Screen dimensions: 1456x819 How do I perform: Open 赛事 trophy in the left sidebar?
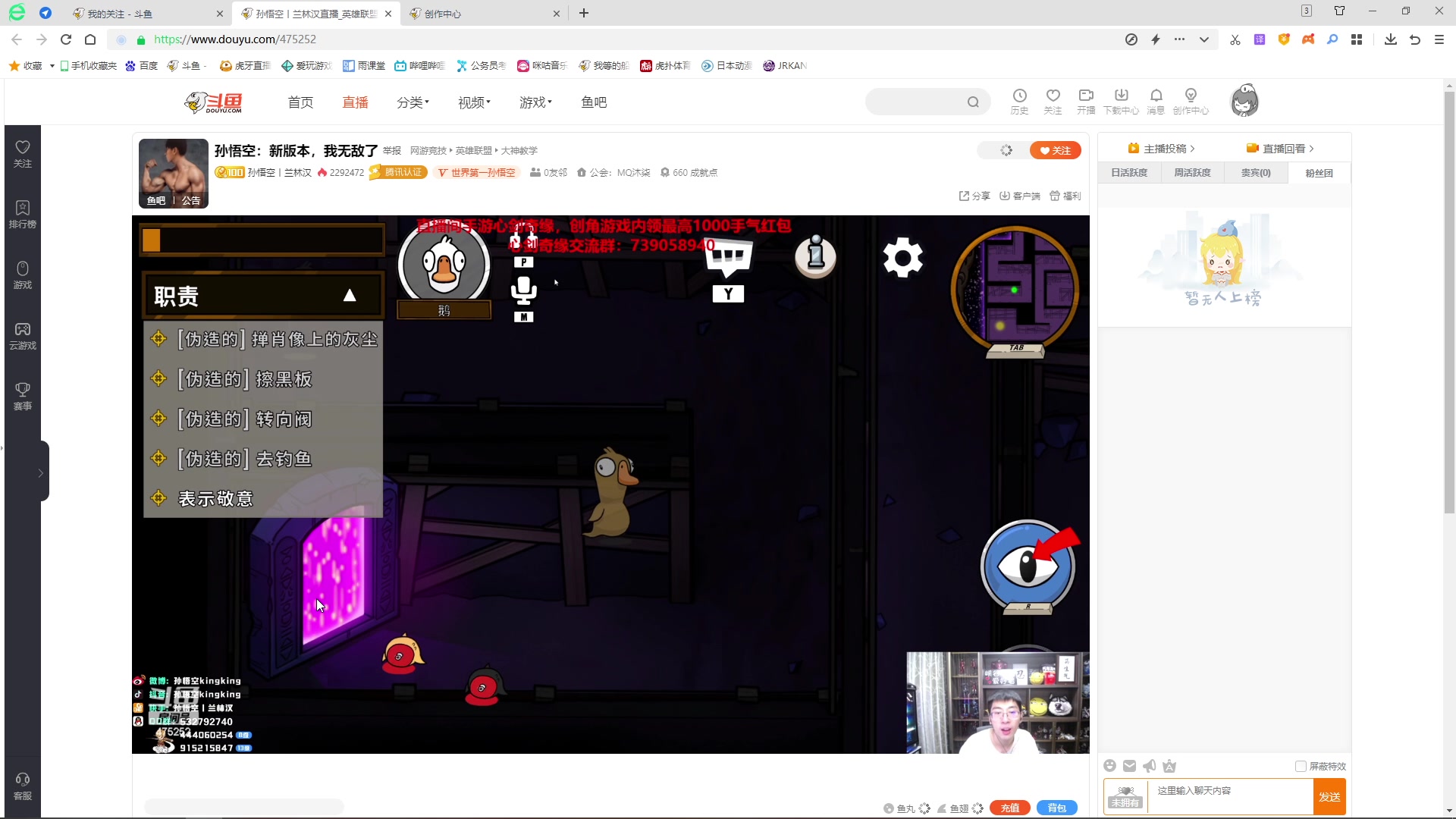click(23, 397)
